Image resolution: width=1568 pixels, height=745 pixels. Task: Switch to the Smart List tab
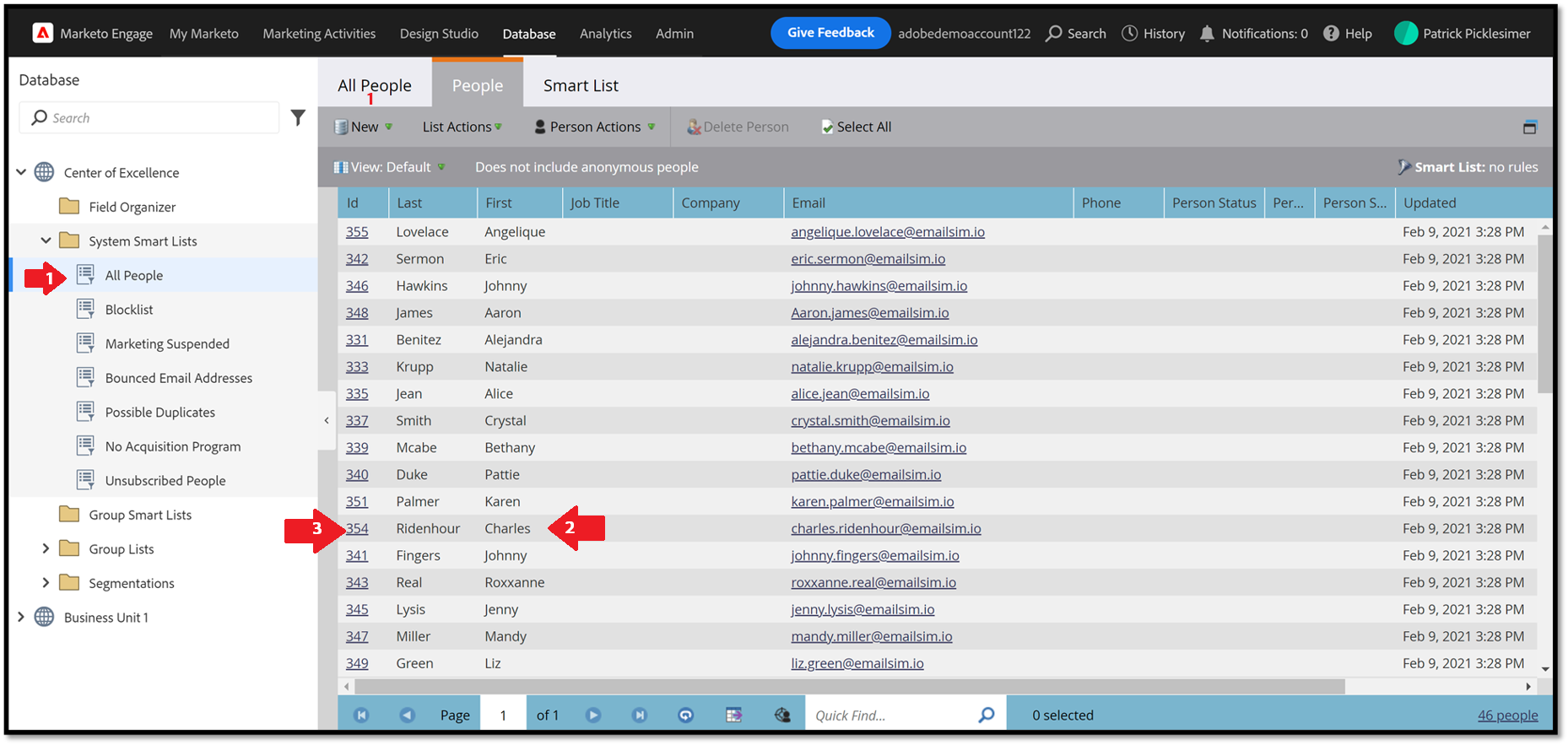click(x=581, y=85)
